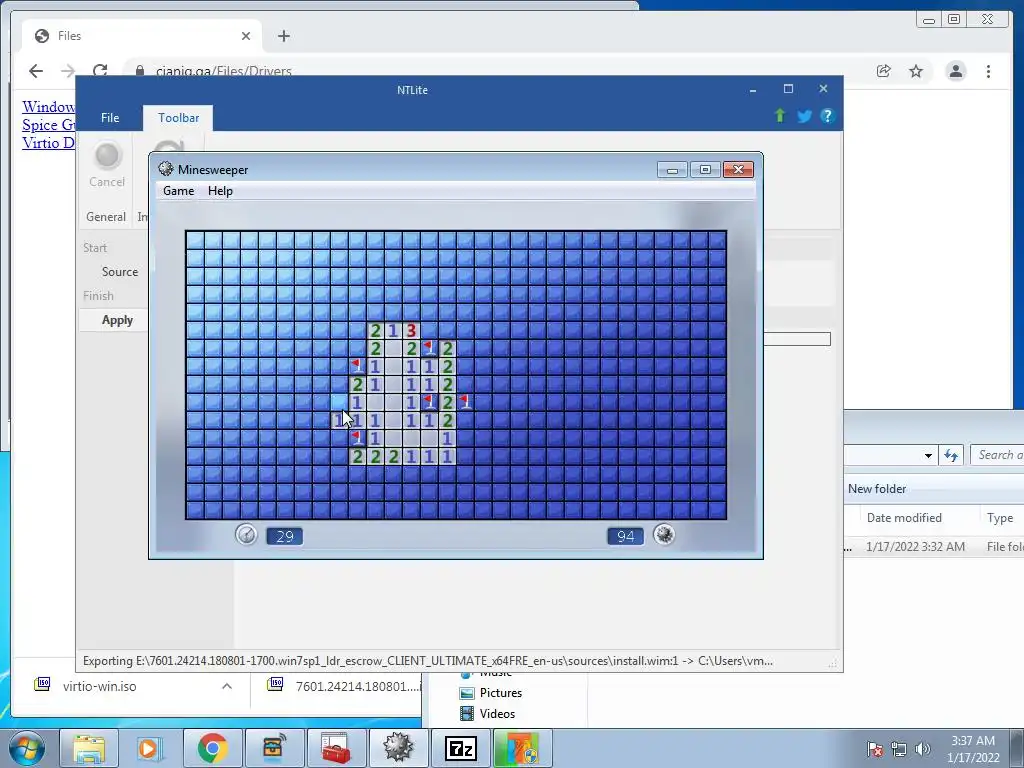Click the NTLite help question mark icon
1024x768 pixels.
(827, 116)
